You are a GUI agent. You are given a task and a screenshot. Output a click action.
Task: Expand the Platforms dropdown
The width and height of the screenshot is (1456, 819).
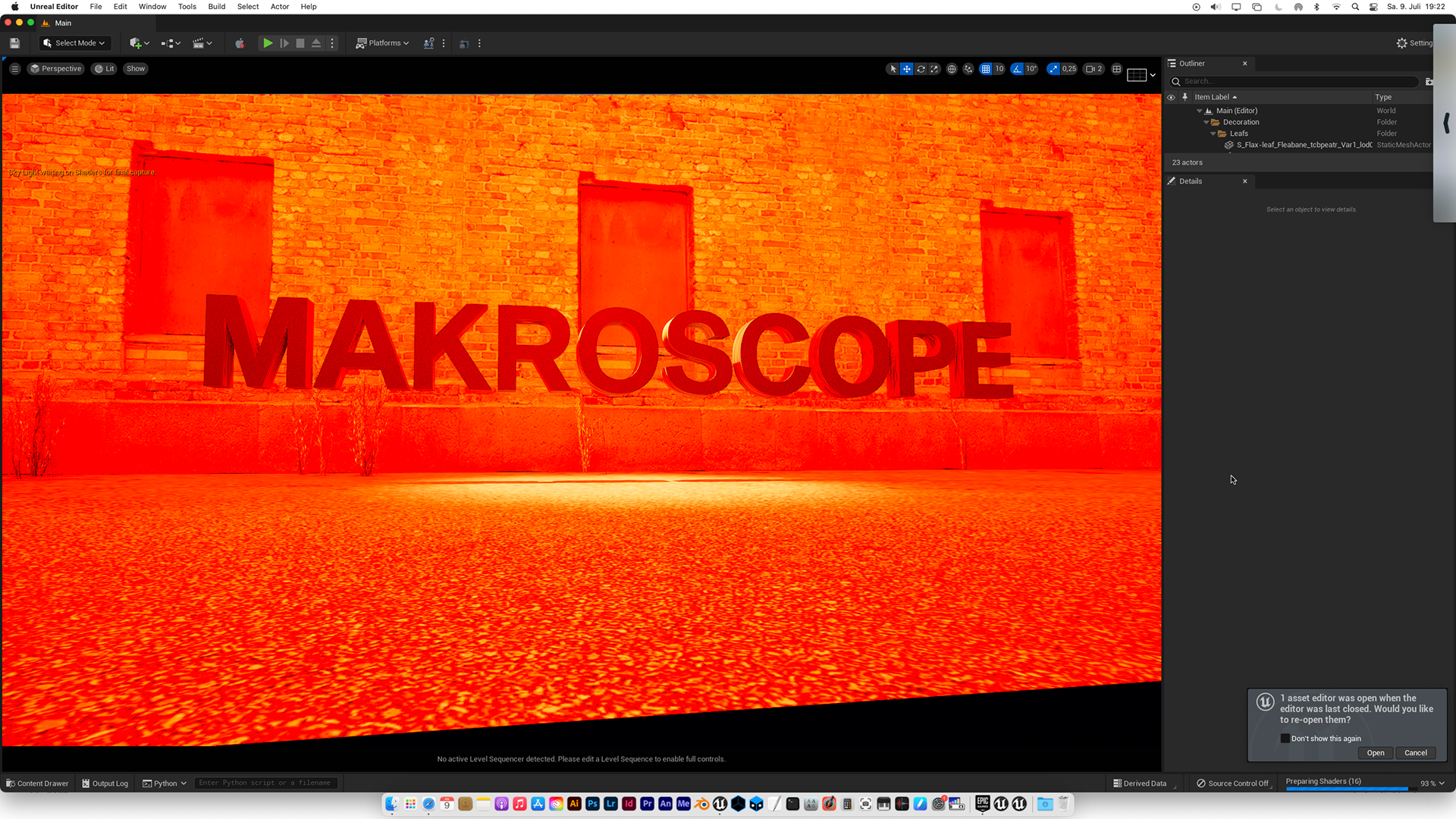point(383,43)
